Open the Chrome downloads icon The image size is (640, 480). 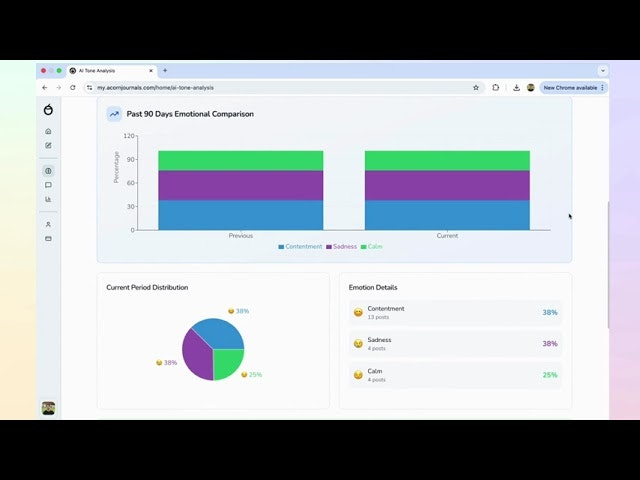(516, 87)
